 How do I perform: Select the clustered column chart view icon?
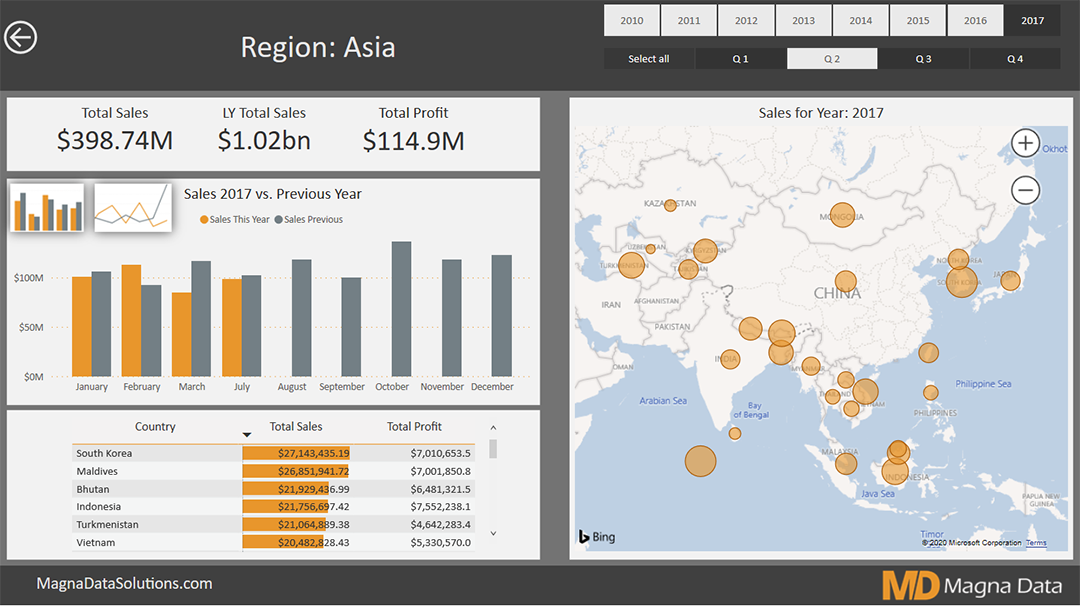pyautogui.click(x=47, y=207)
